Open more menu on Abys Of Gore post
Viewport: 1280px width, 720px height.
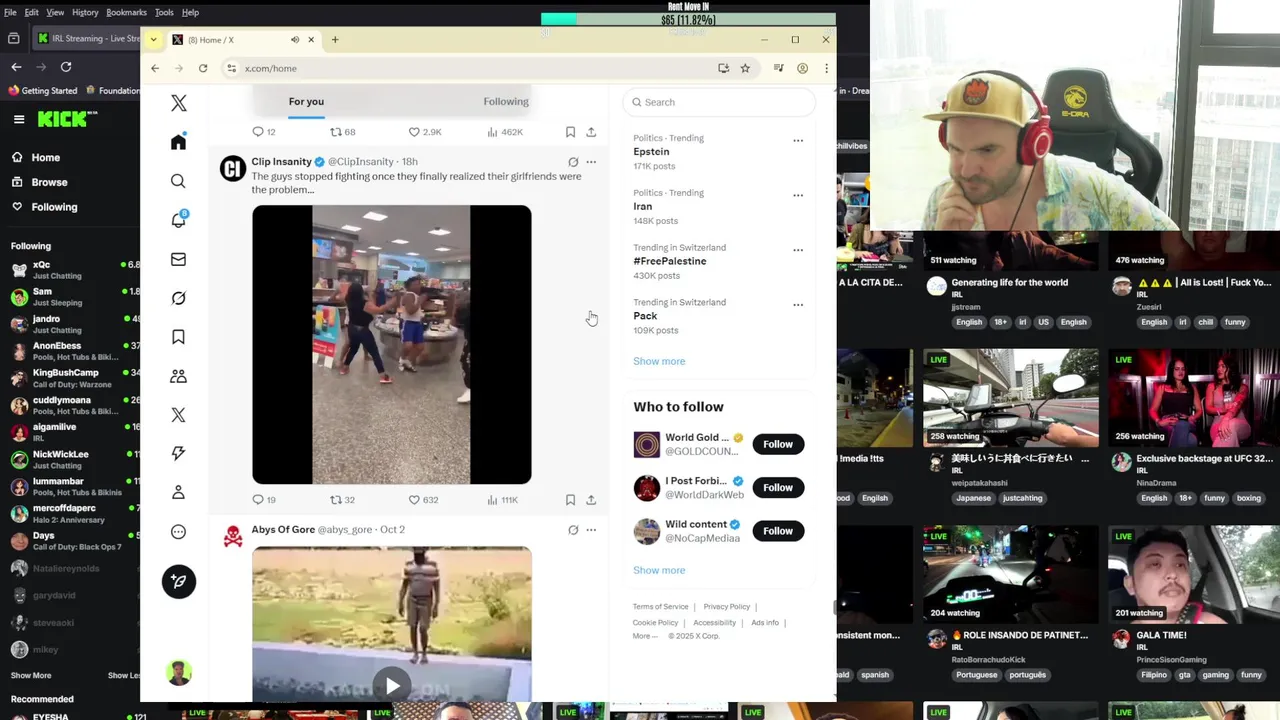point(591,530)
